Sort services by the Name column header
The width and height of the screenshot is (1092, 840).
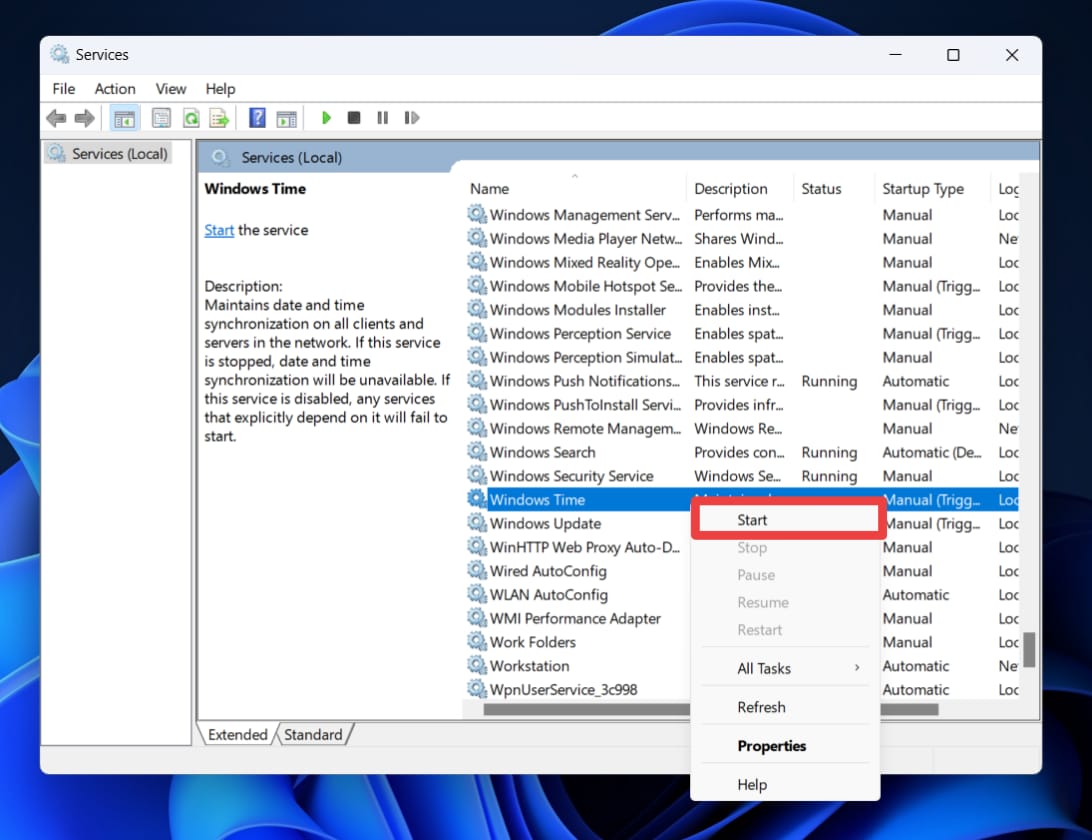click(490, 189)
